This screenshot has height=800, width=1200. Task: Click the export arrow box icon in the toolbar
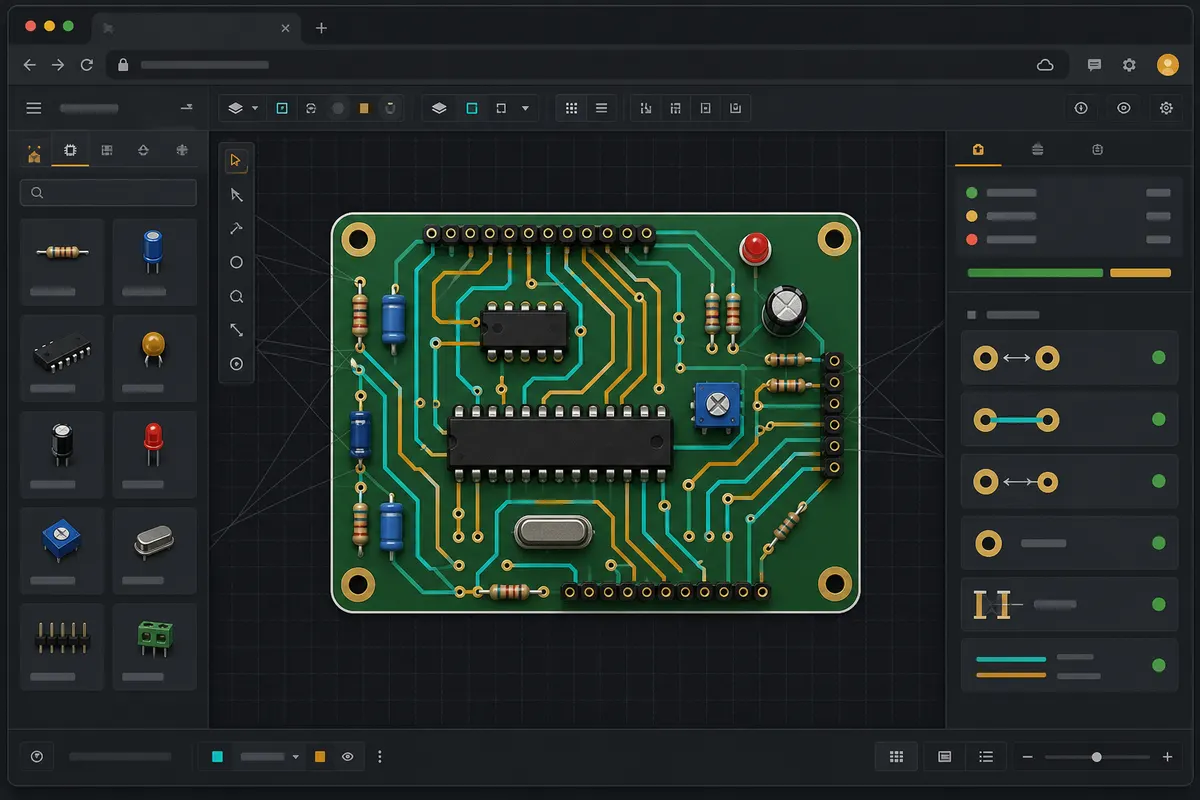coord(705,108)
